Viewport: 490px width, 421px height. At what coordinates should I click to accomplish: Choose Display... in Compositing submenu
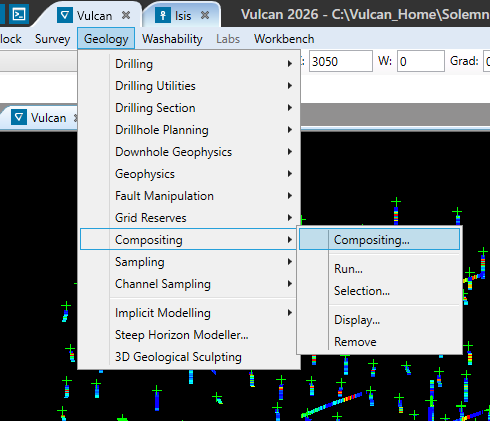[379, 320]
